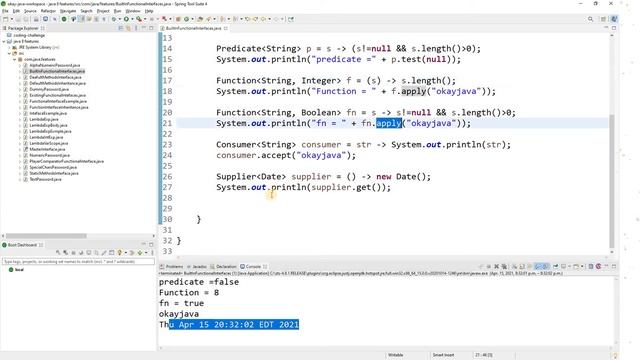Screen dimensions: 640x360
Task: Click the New file toolbar icon
Action: pyautogui.click(x=6, y=19)
